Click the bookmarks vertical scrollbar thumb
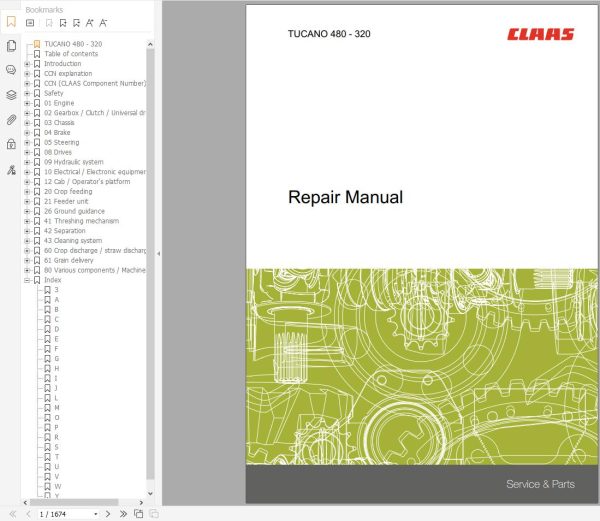600x521 pixels. click(x=150, y=264)
